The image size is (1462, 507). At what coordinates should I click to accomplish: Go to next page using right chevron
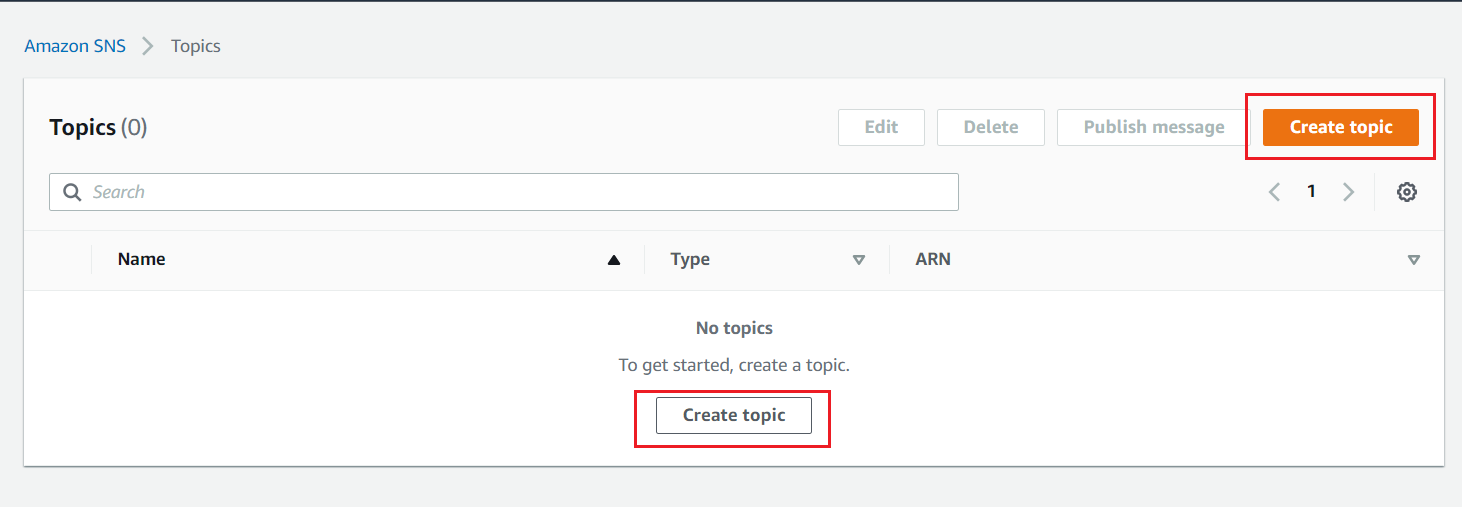click(1348, 192)
